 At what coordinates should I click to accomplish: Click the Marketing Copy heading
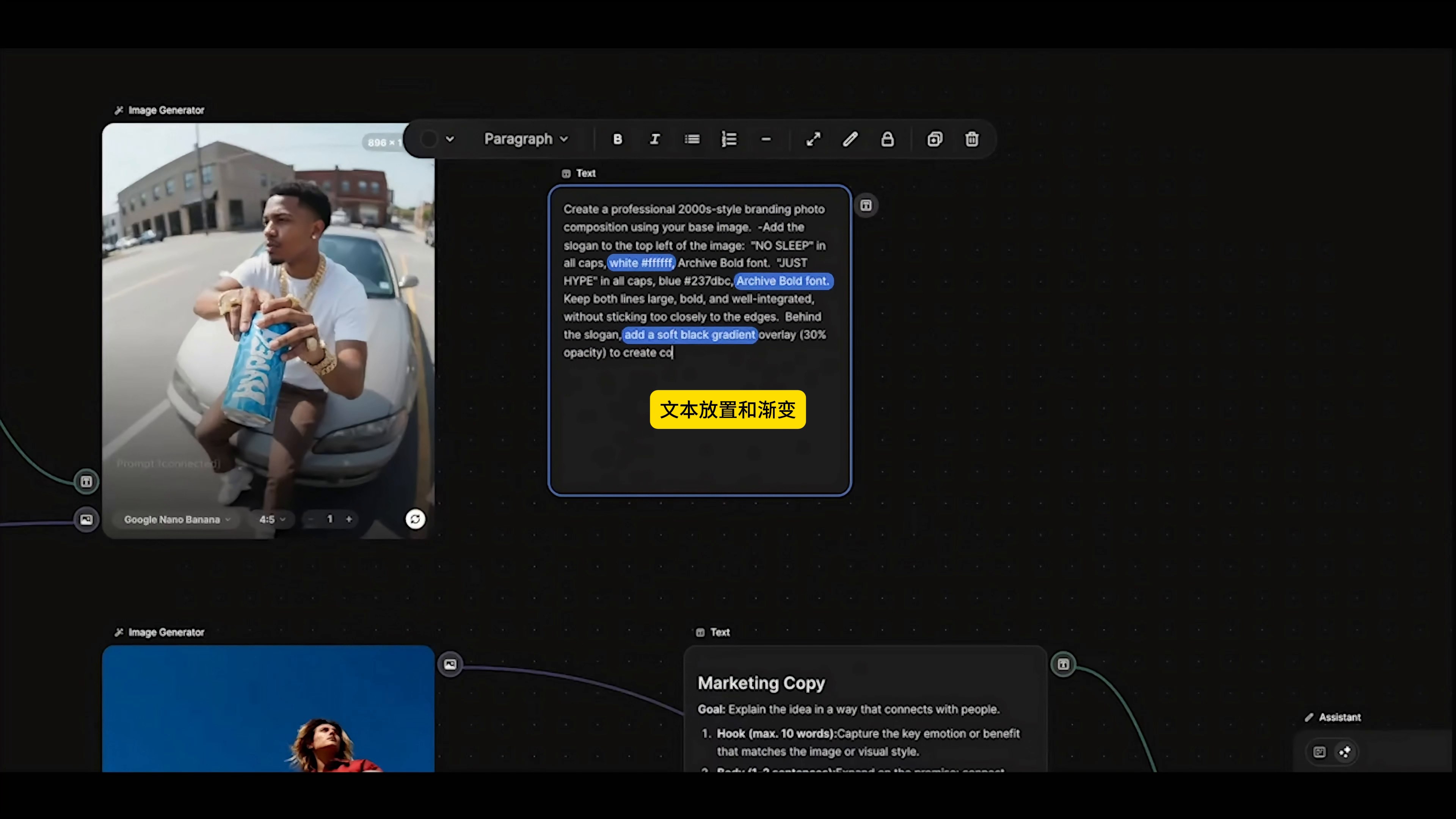point(761,683)
